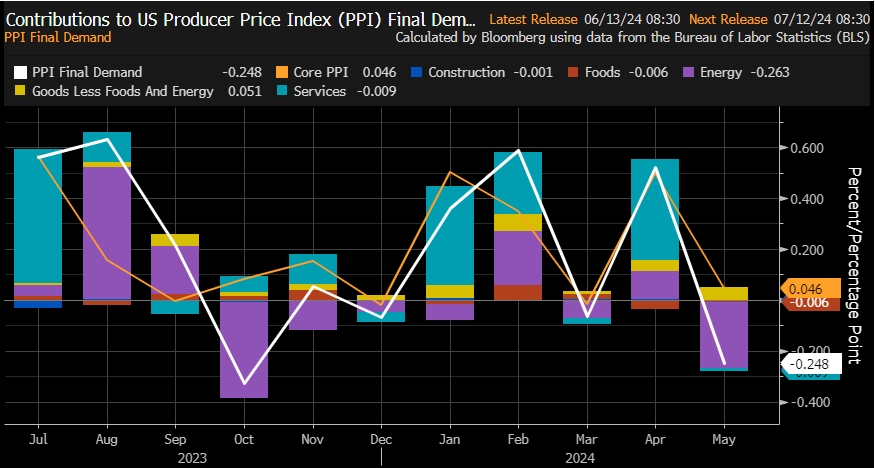This screenshot has width=875, height=468.
Task: Toggle the red Foods series legend marker
Action: (x=571, y=72)
